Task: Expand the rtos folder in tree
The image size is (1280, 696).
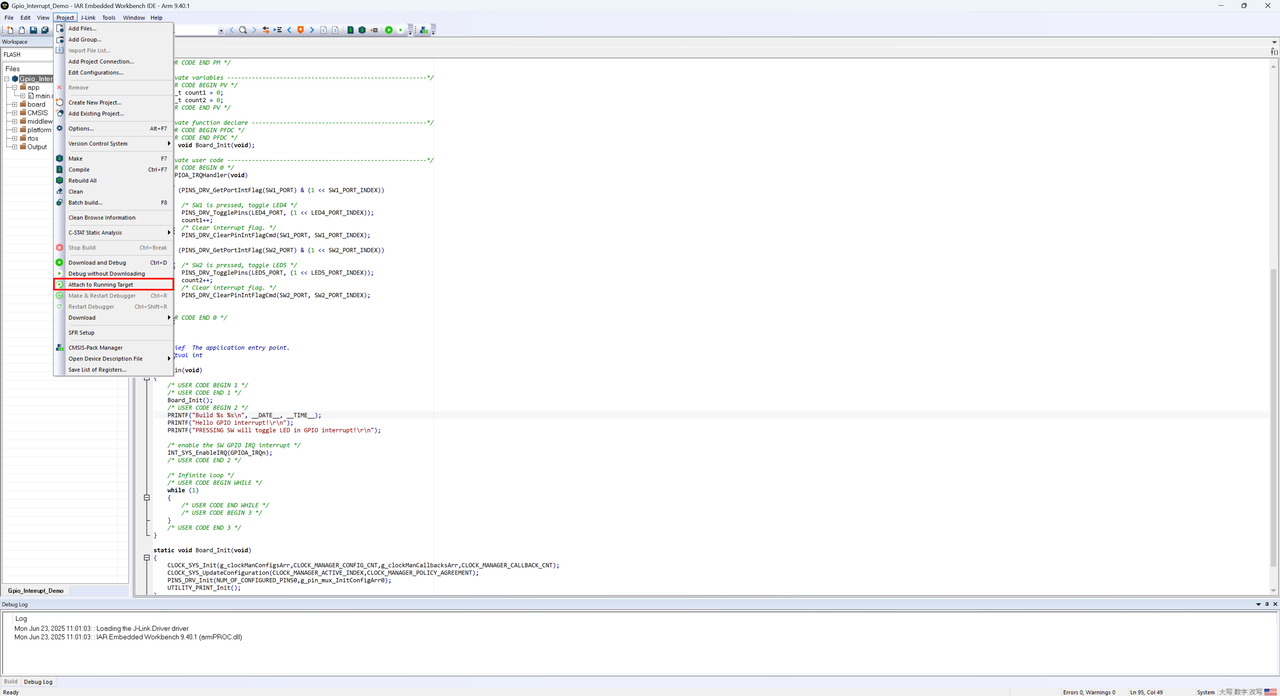Action: pos(14,138)
